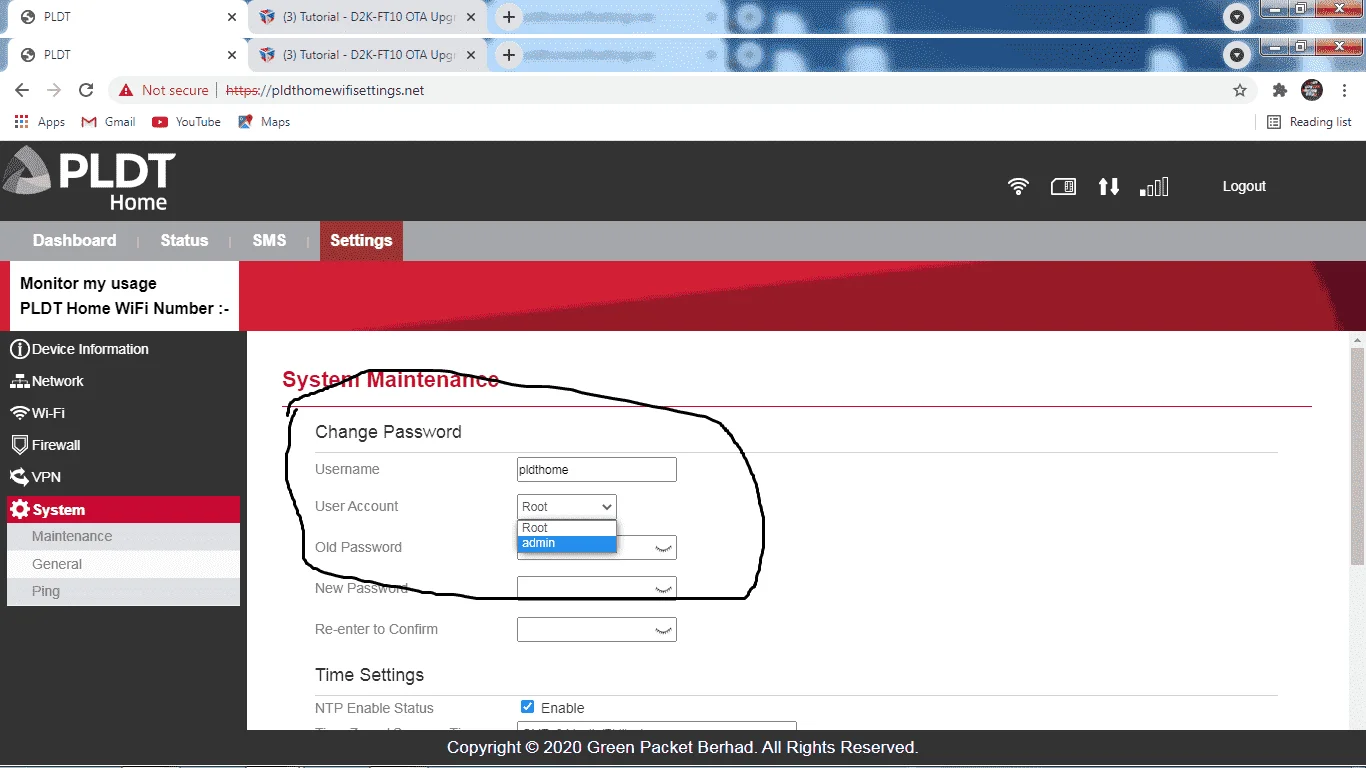Click the SIM card status icon
The width and height of the screenshot is (1366, 768).
[1063, 186]
